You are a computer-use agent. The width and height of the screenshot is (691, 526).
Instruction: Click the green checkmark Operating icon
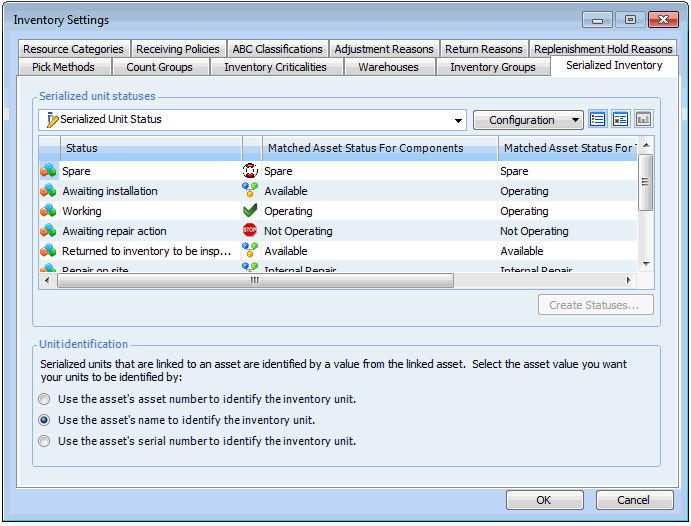click(x=250, y=211)
